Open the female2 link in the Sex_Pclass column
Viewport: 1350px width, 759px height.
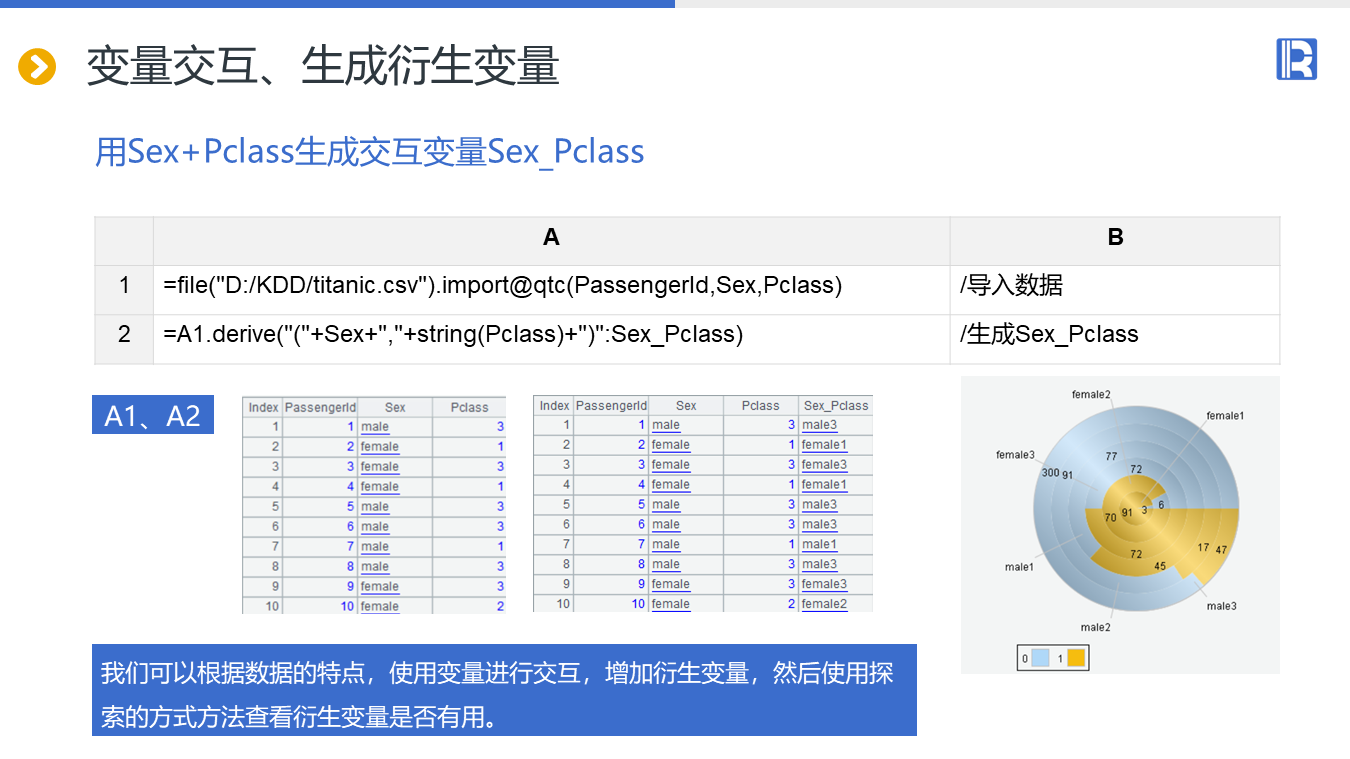coord(824,604)
